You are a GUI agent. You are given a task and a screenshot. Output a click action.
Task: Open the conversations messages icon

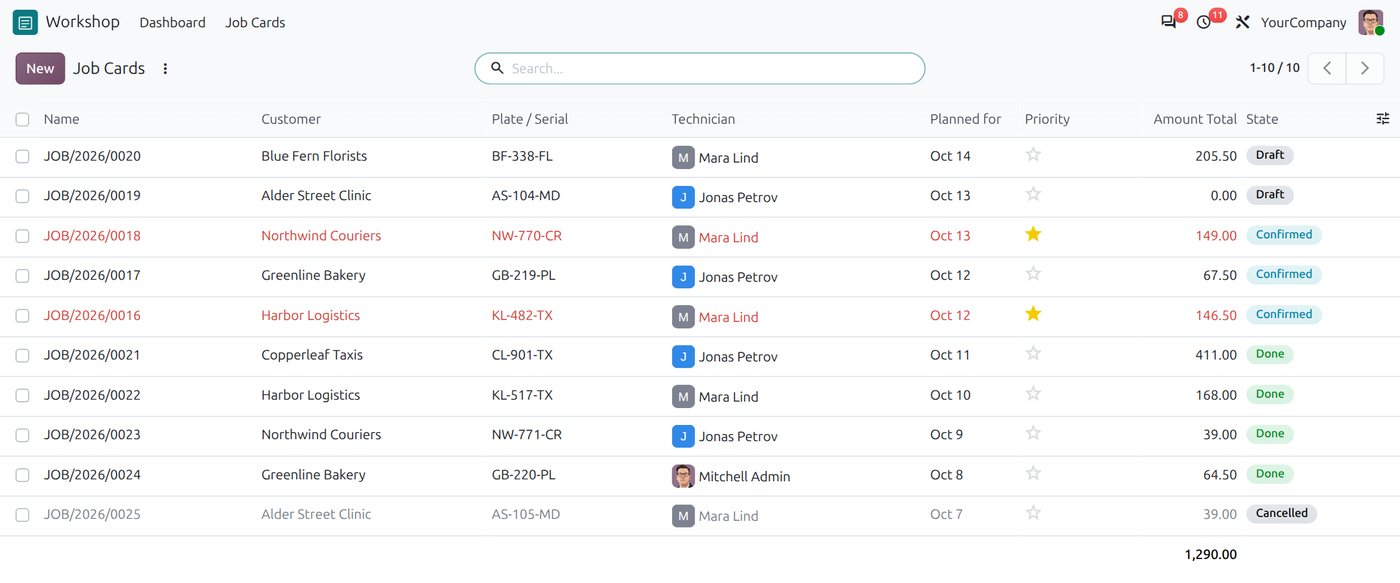click(1168, 22)
